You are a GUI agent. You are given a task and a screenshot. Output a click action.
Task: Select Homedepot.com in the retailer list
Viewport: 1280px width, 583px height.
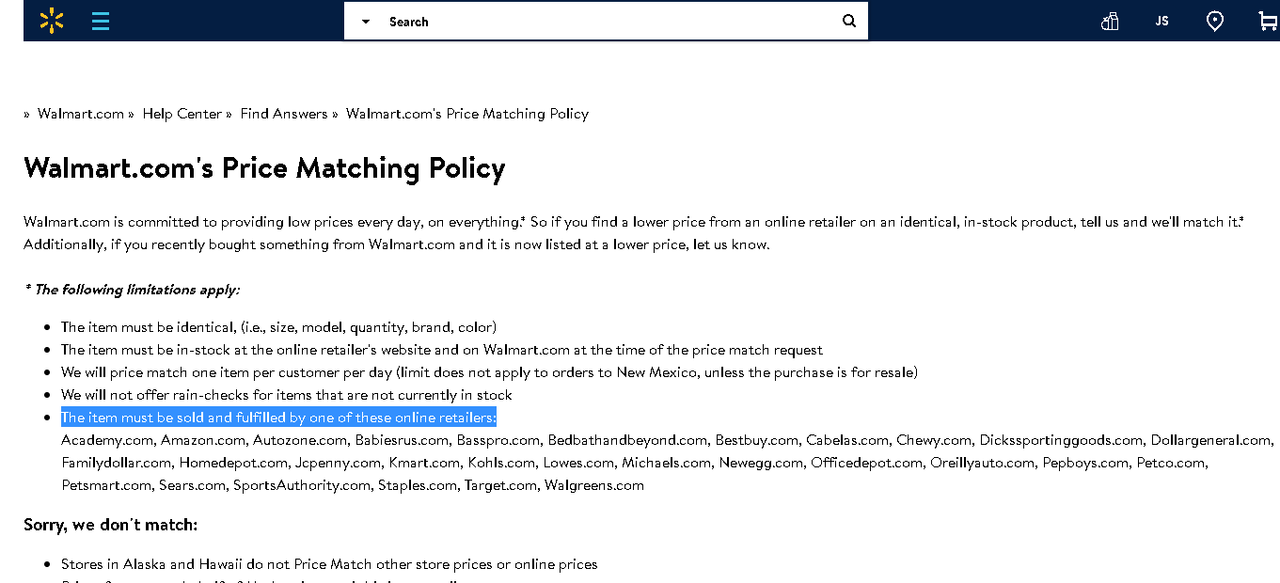pyautogui.click(x=233, y=463)
